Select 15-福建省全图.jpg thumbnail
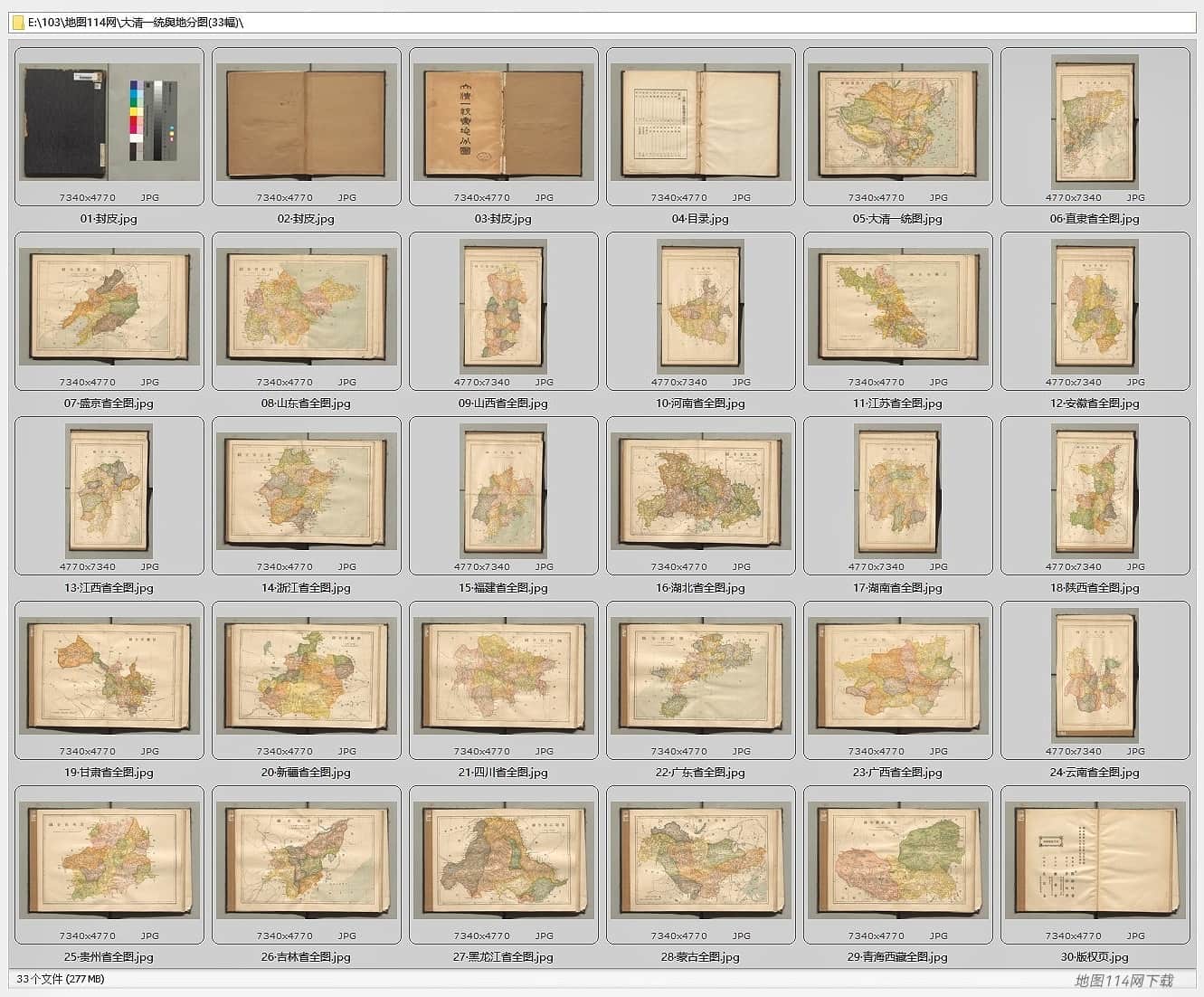1204x997 pixels. tap(504, 496)
